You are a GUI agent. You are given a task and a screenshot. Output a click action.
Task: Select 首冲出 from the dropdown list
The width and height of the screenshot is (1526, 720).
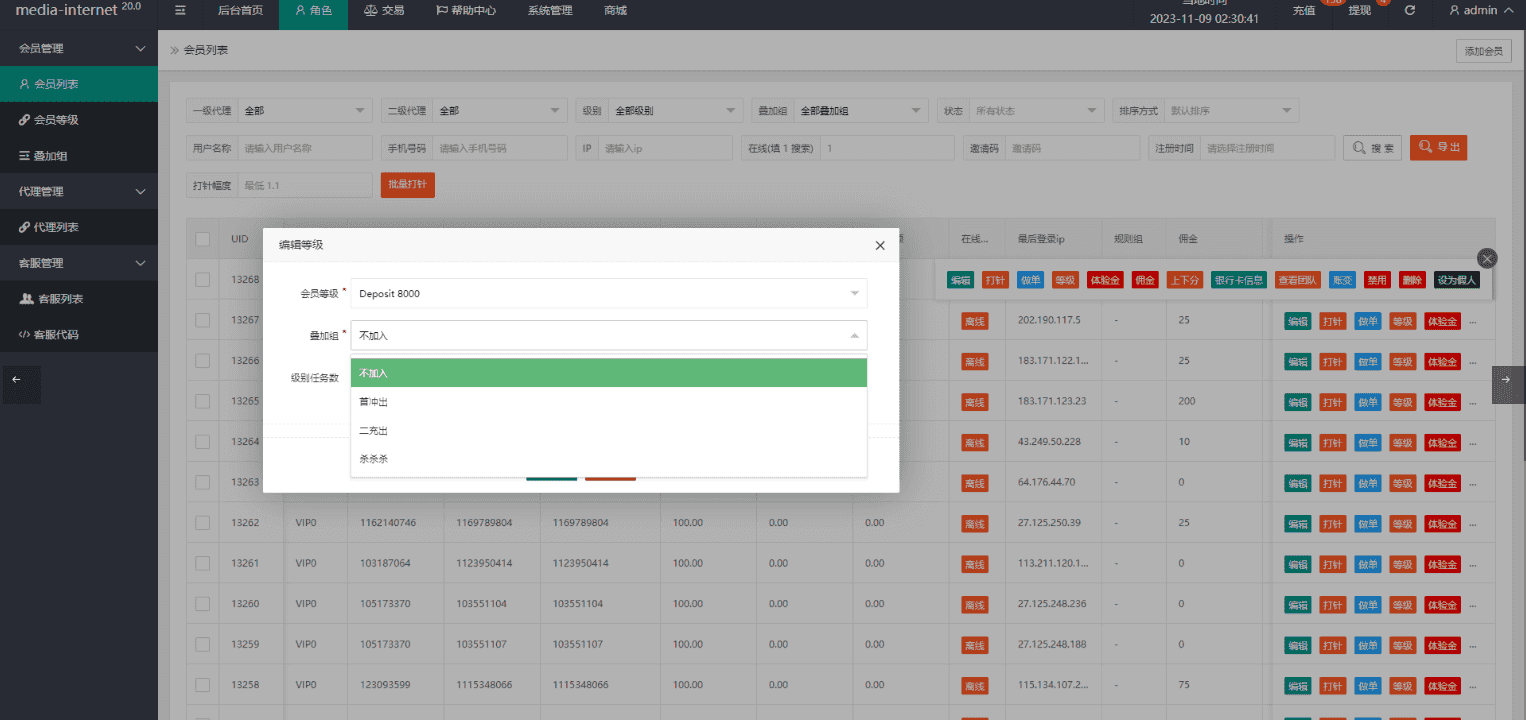[x=373, y=402]
